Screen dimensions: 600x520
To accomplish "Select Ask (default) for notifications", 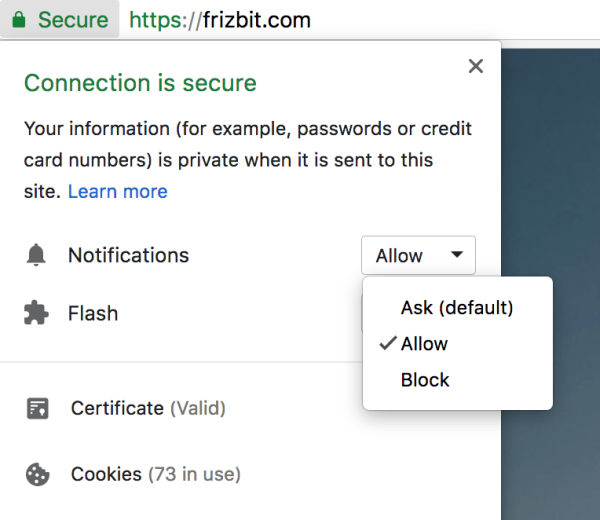I will pyautogui.click(x=456, y=308).
